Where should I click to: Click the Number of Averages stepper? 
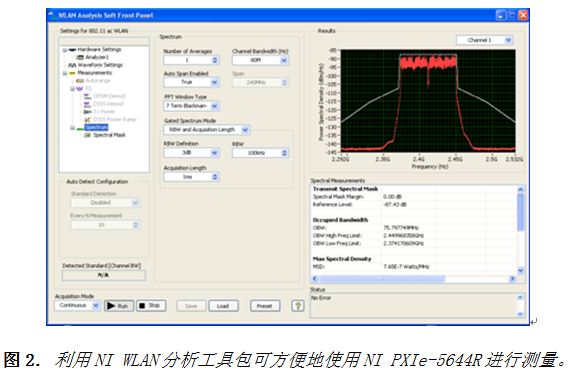215,60
